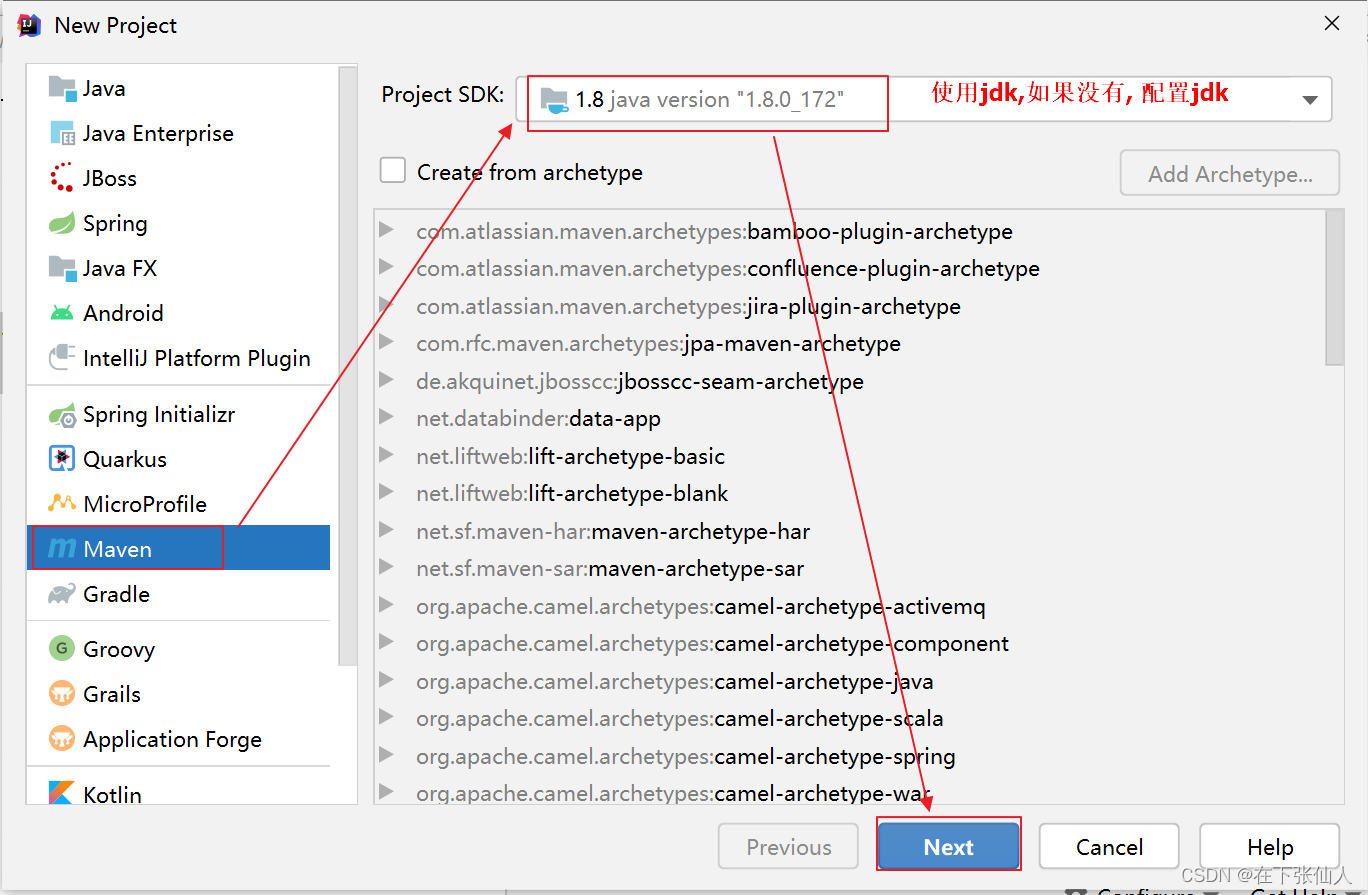Expand jpa-maven-archetype entry
The image size is (1368, 895).
[x=387, y=342]
